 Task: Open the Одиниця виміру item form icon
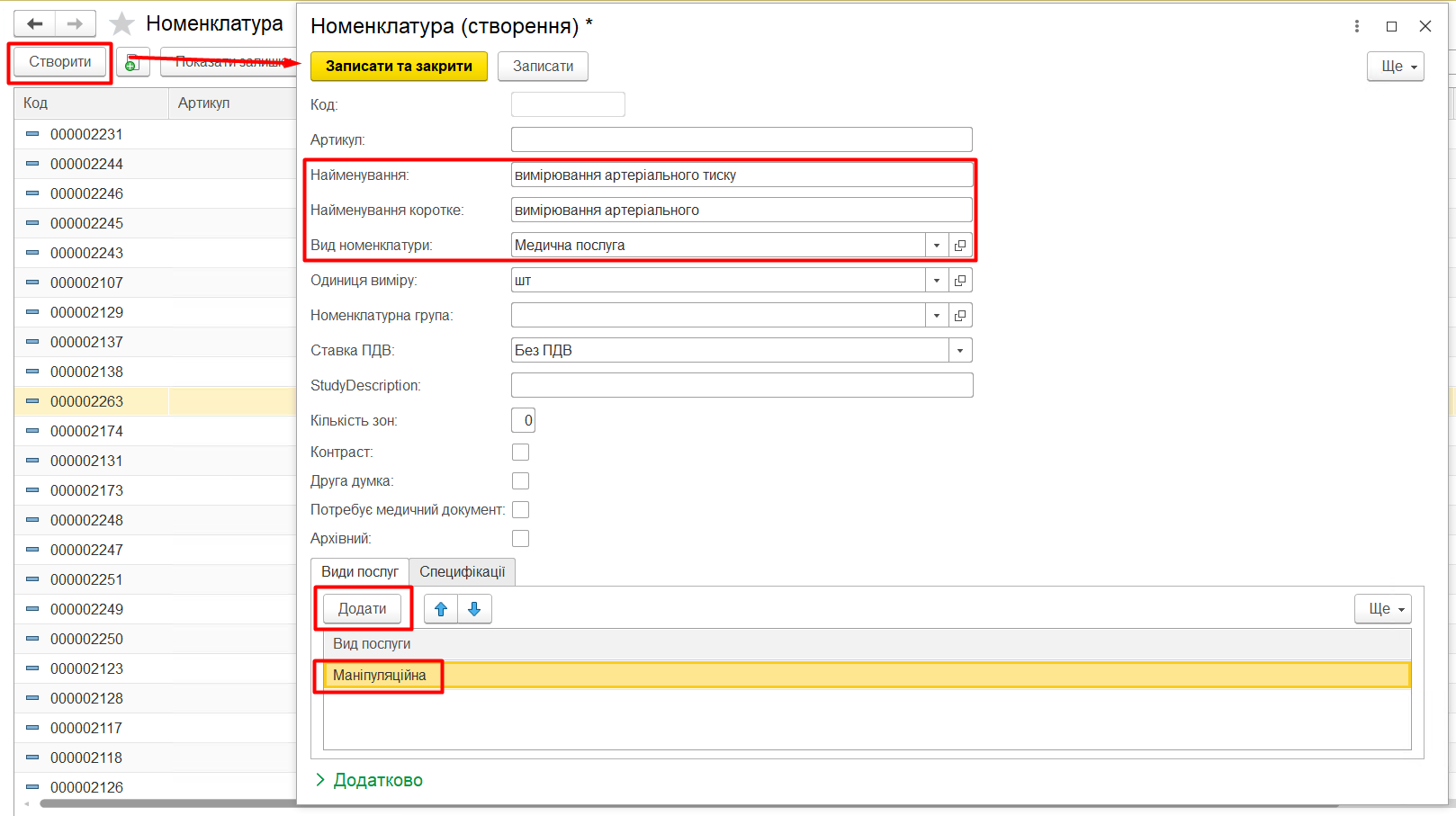960,281
